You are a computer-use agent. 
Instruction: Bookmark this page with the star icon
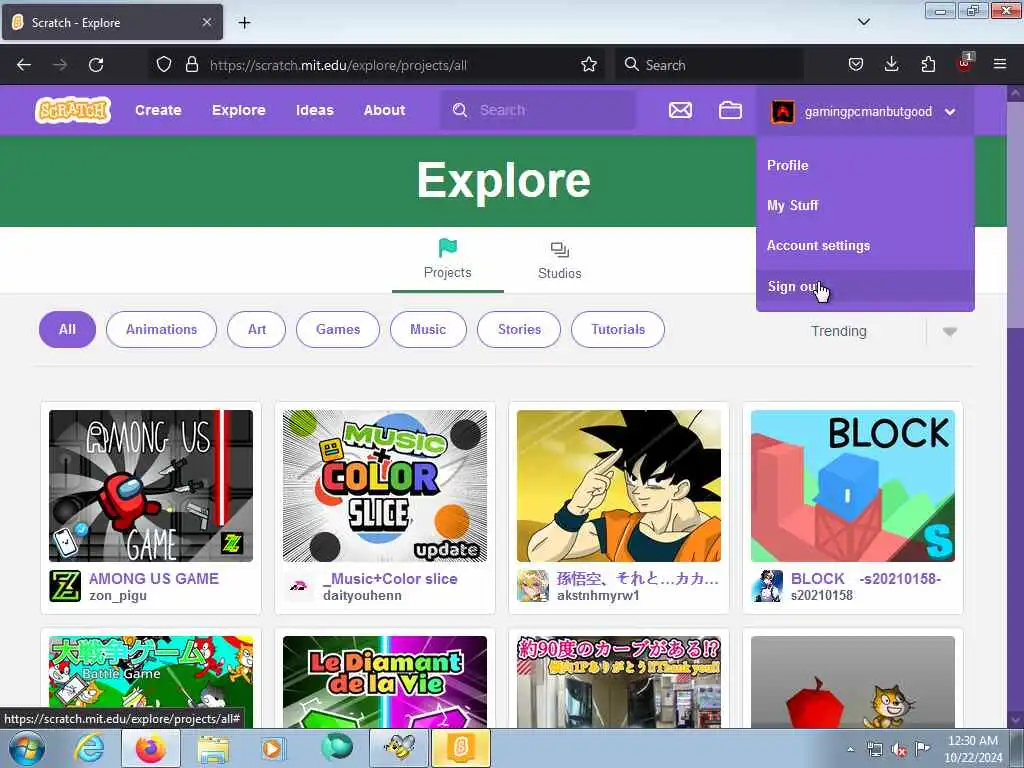[588, 65]
